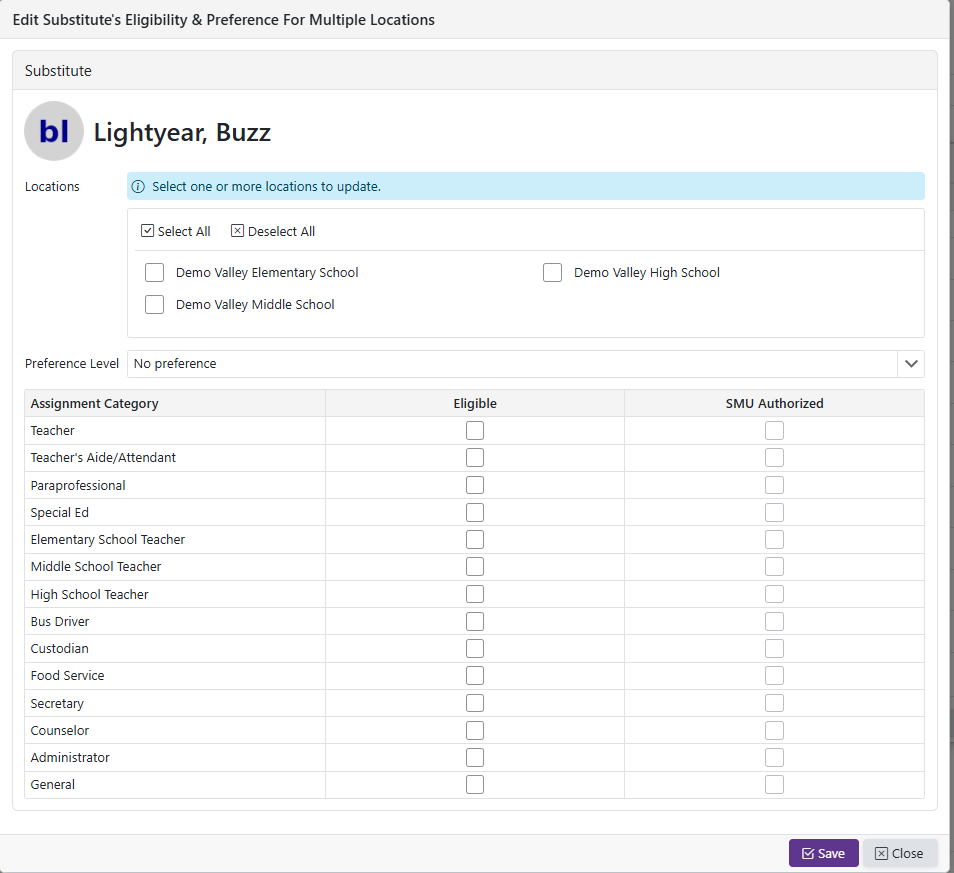Viewport: 954px width, 873px height.
Task: Check Demo Valley Elementary School
Action: click(155, 273)
